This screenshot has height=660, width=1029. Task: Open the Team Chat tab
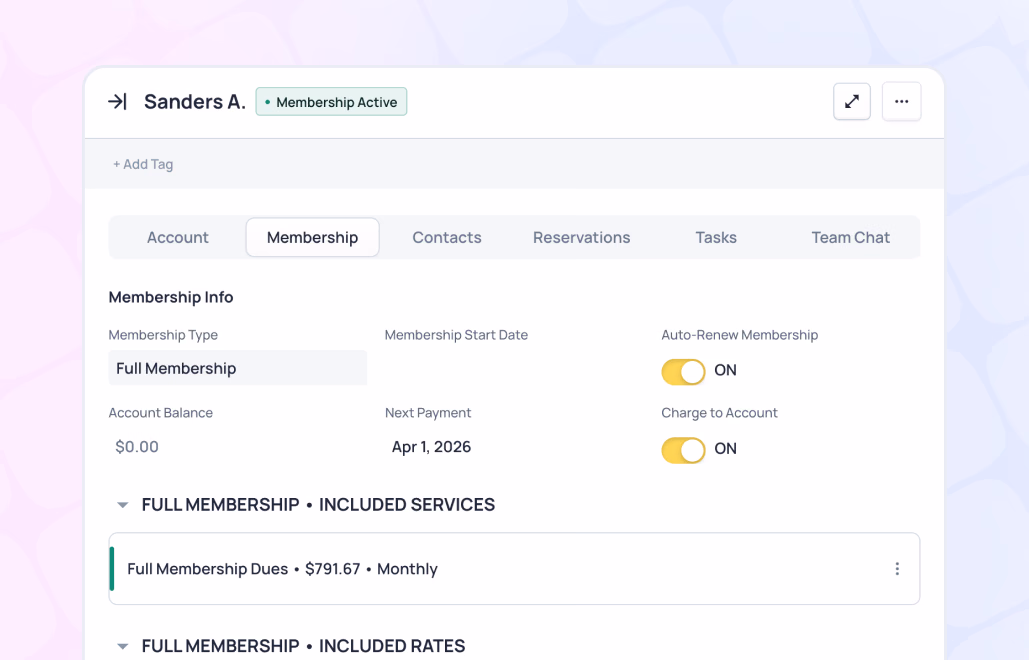pyautogui.click(x=850, y=237)
